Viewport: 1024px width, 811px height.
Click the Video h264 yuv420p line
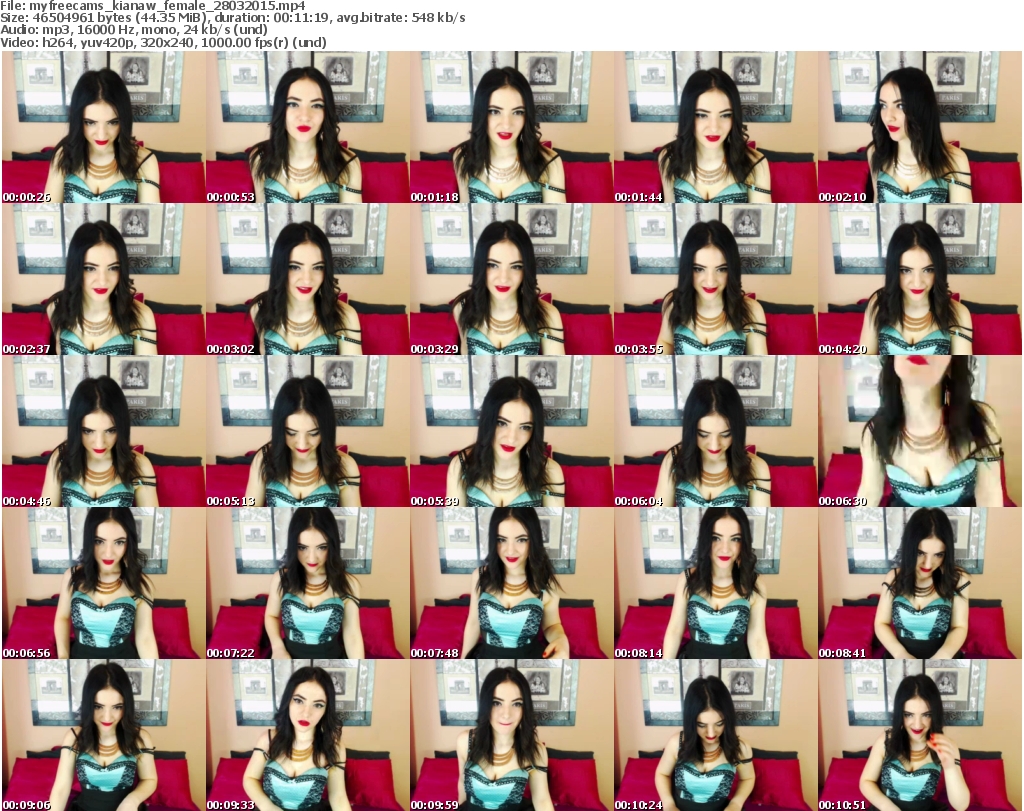pos(163,42)
